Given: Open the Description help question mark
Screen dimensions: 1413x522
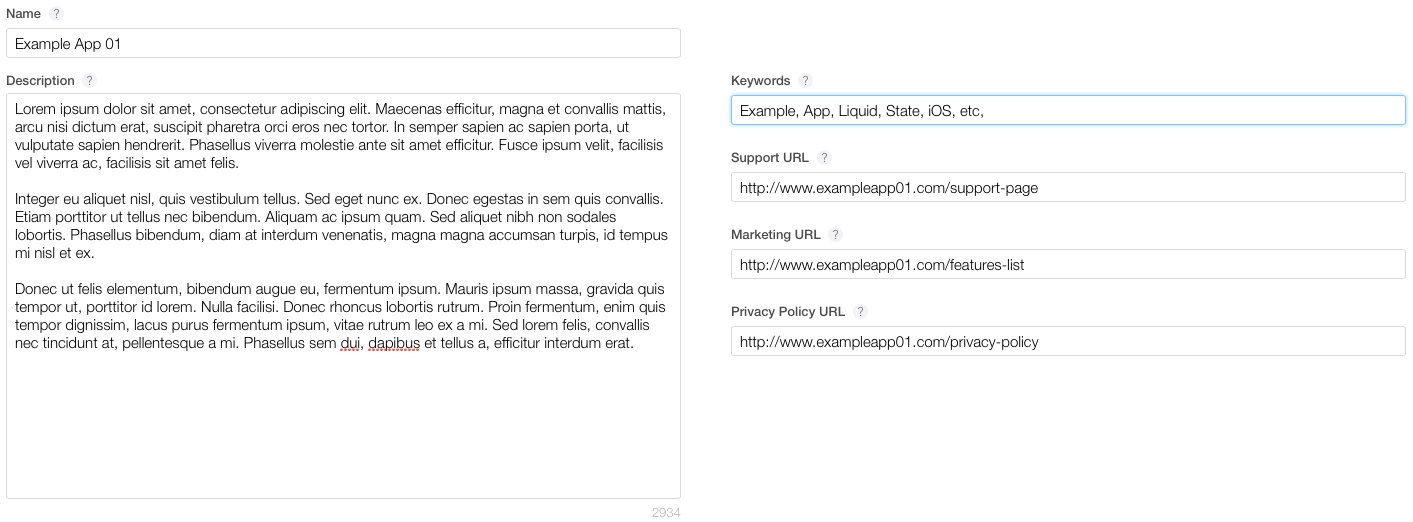Looking at the screenshot, I should point(89,81).
